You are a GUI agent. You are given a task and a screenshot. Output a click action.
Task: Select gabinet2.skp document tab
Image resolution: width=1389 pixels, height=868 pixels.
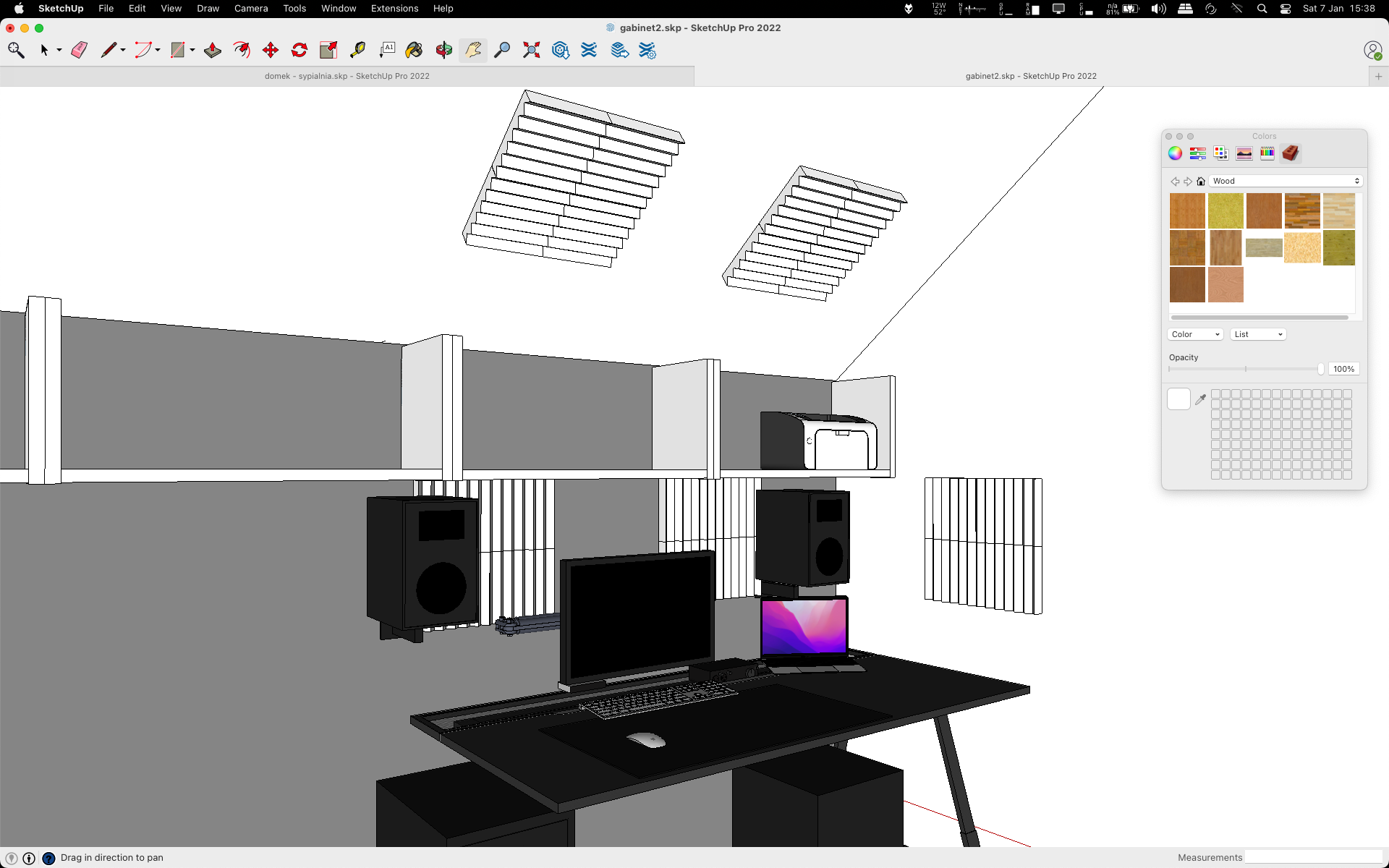[1031, 76]
